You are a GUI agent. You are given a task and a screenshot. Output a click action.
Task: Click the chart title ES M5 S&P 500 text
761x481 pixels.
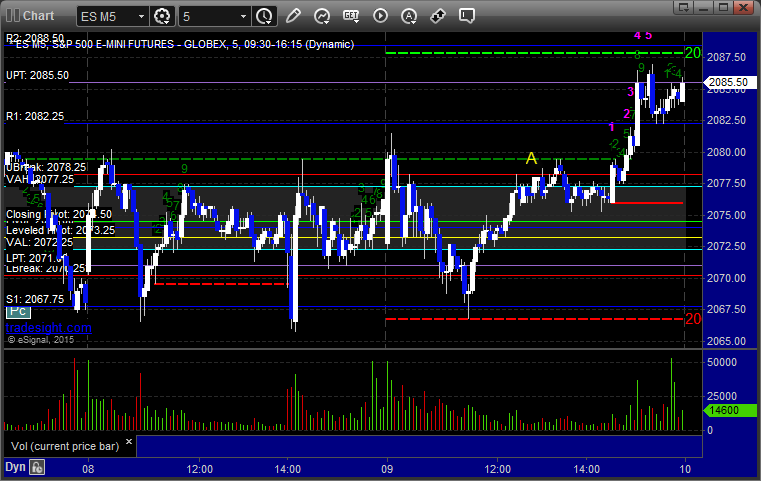(184, 45)
